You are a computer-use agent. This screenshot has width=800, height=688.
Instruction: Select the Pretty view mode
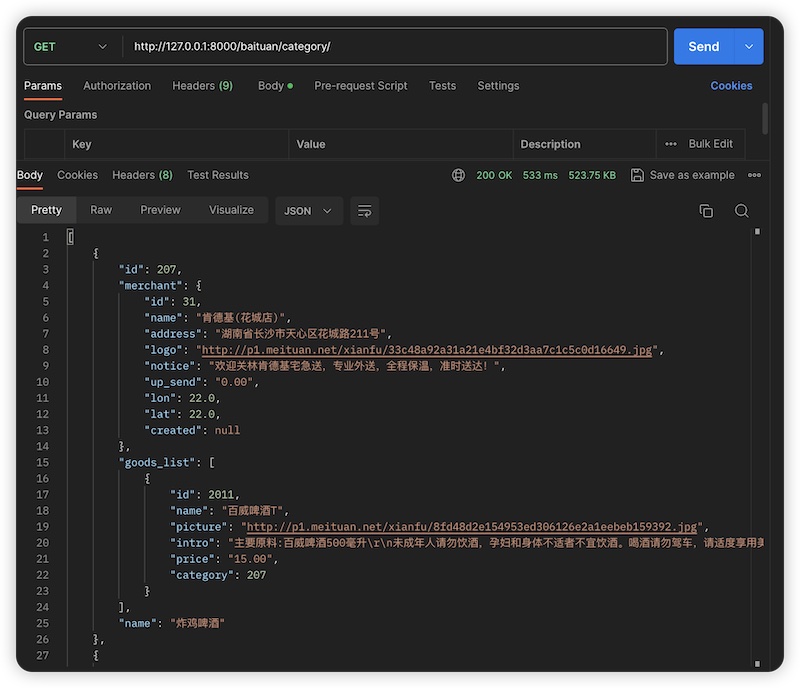tap(46, 210)
